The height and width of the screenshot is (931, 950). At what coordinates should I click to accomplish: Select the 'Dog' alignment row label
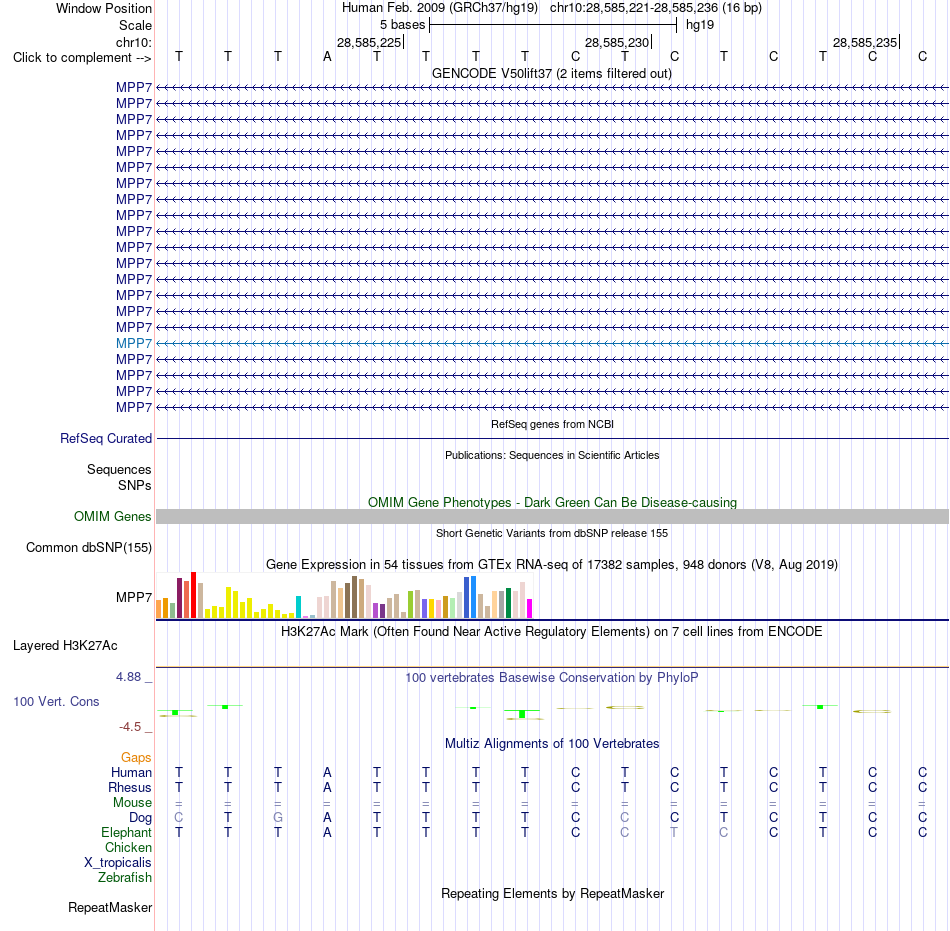click(x=140, y=818)
